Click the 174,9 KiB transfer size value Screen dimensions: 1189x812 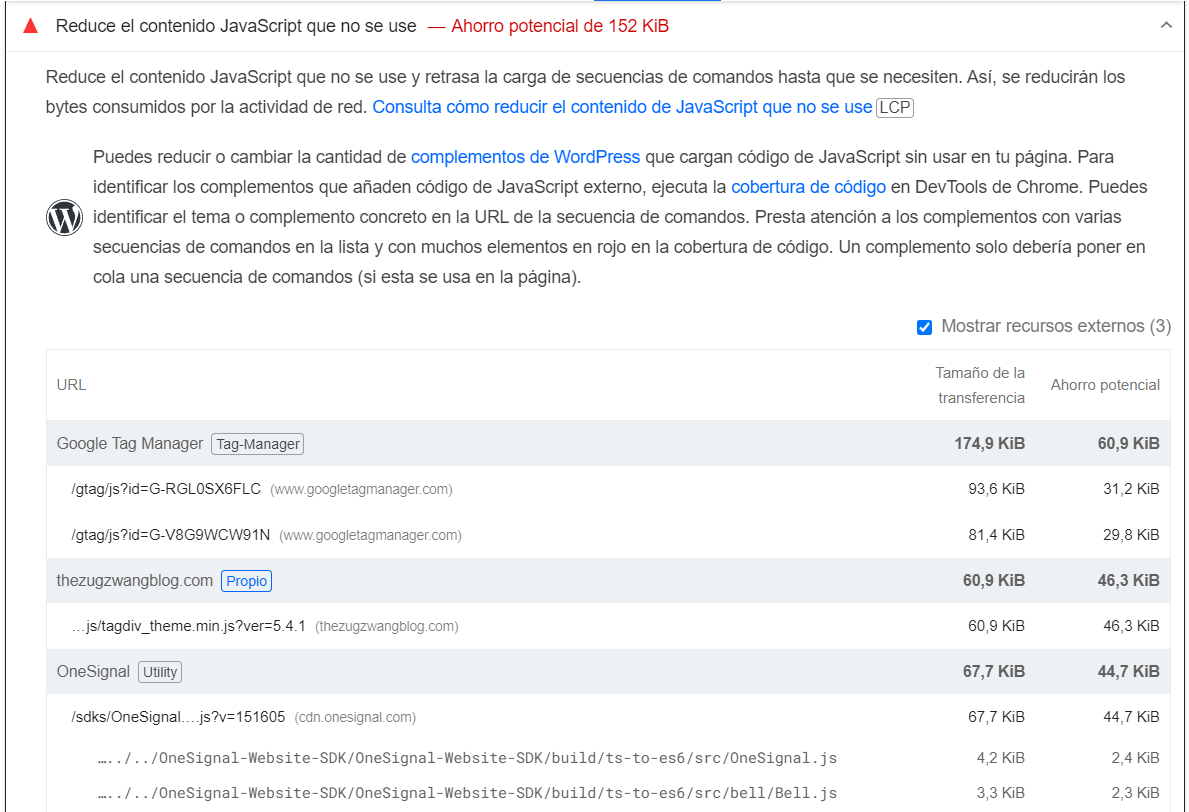990,444
